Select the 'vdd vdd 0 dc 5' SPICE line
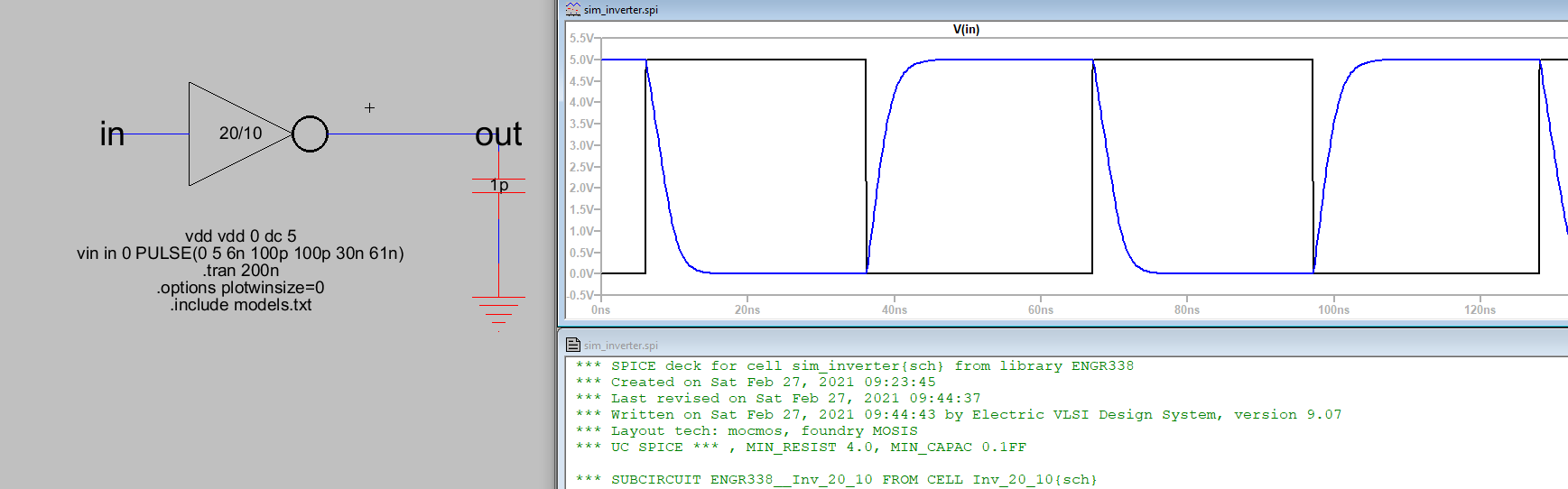Screen dimensions: 1568x489 pyautogui.click(x=241, y=236)
